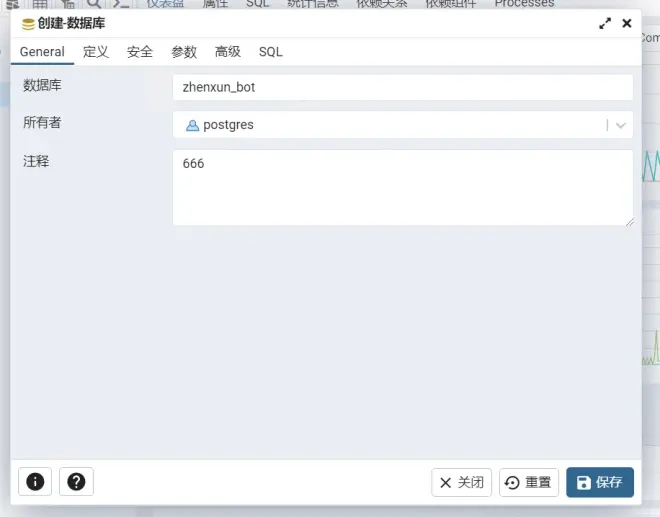Open the query terminal icon in background toolbar
The image size is (660, 517).
pyautogui.click(x=121, y=3)
